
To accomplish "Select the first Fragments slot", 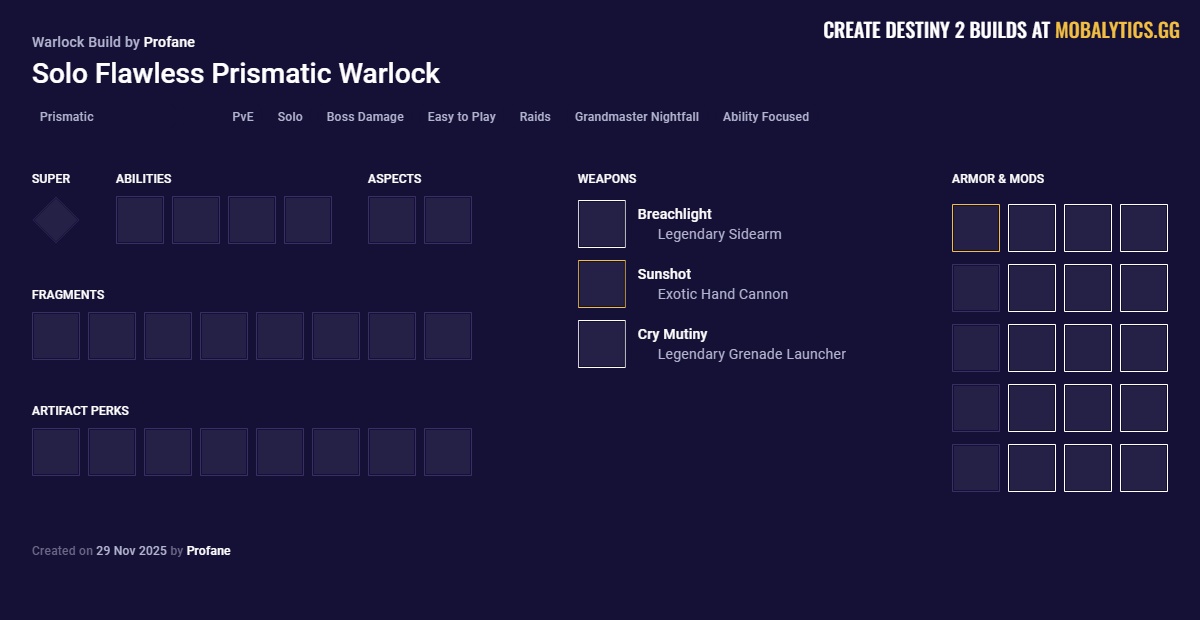I will click(x=56, y=336).
